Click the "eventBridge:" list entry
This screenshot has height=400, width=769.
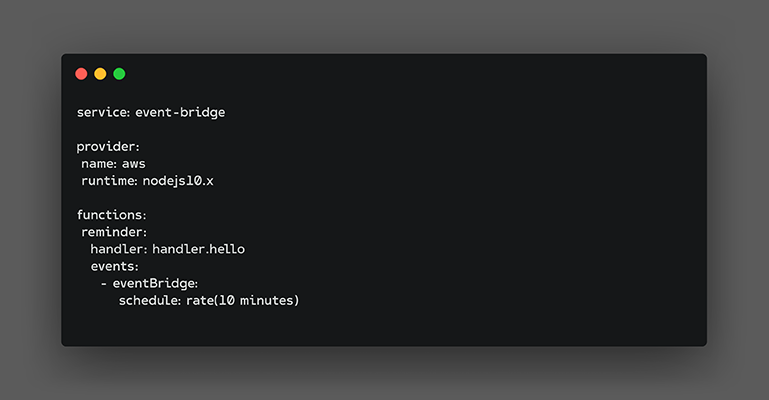155,283
